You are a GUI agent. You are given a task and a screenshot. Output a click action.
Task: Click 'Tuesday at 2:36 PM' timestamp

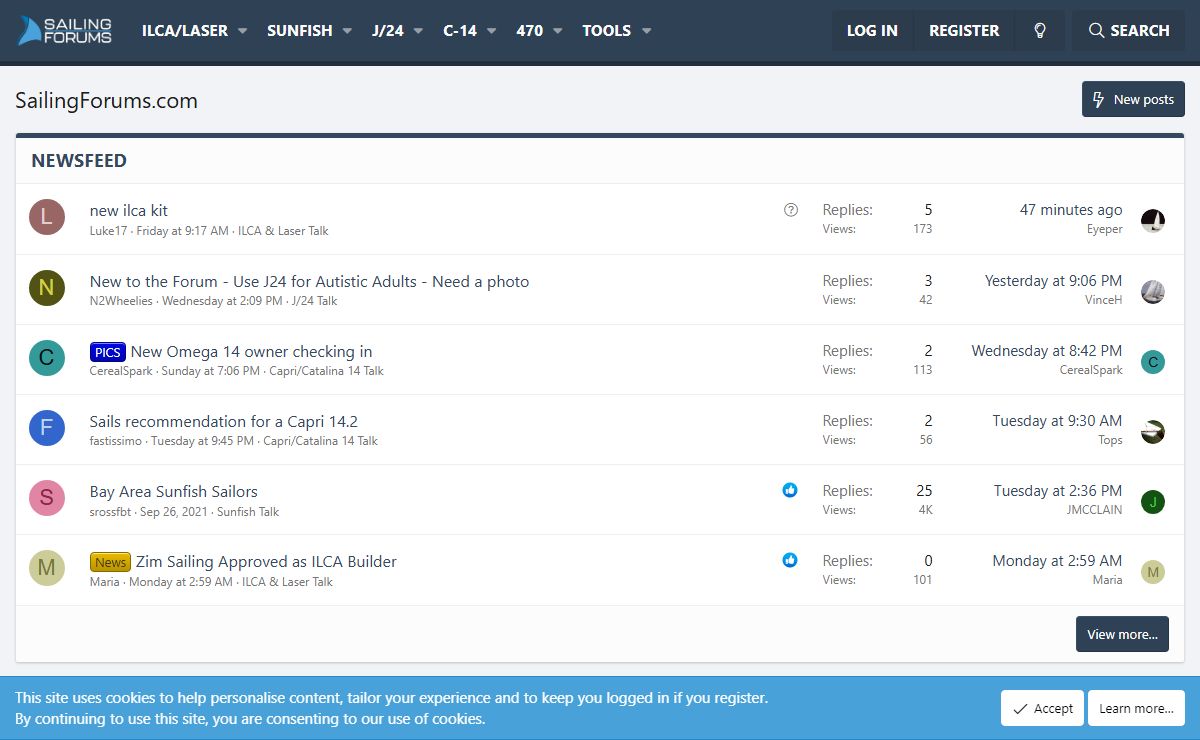coord(1058,491)
